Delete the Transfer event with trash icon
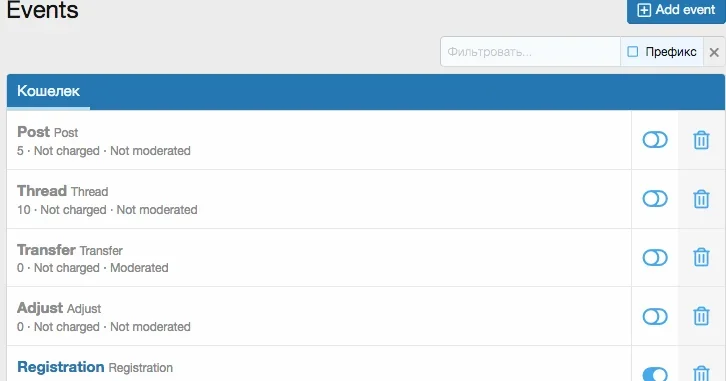 (701, 257)
